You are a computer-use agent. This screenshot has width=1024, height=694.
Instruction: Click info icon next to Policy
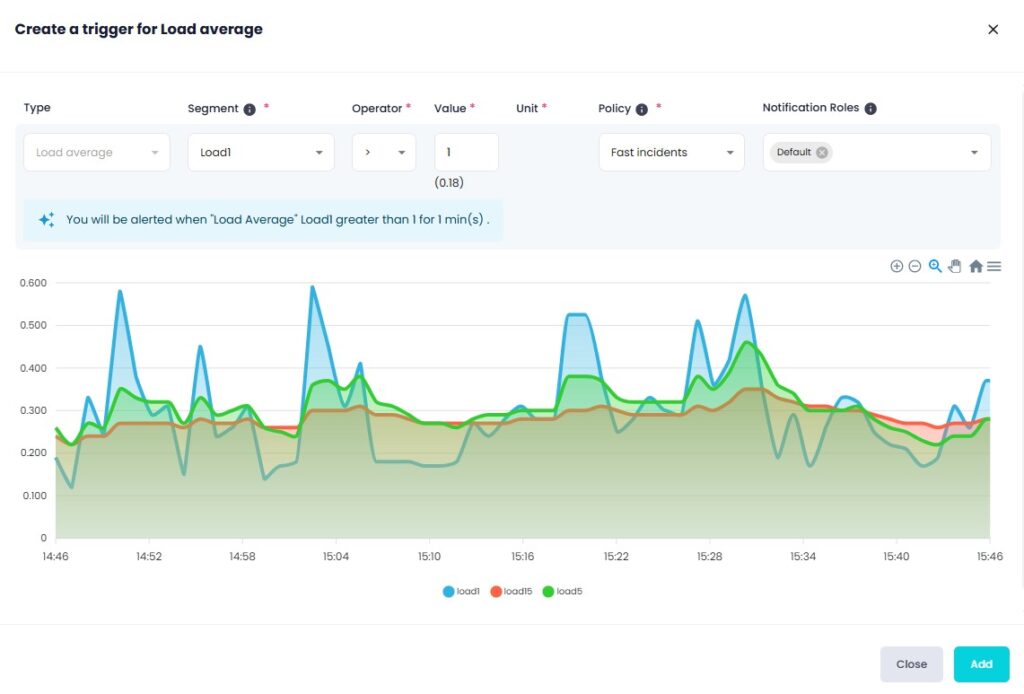pos(642,109)
